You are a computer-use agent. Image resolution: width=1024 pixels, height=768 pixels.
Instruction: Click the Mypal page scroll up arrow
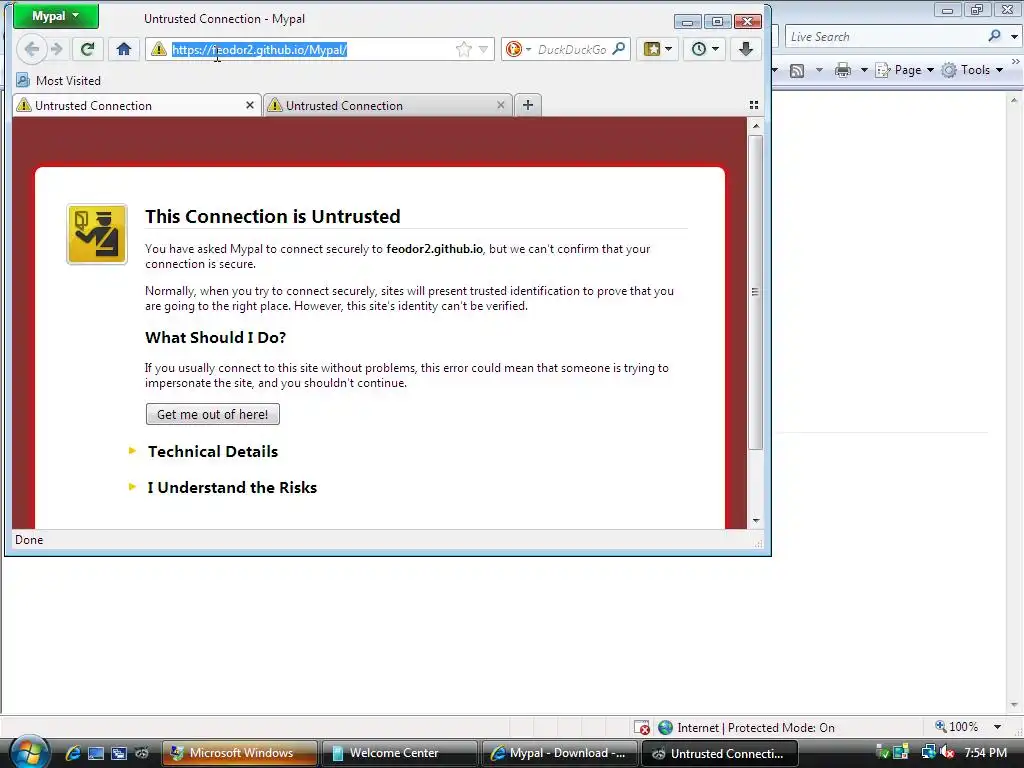click(756, 126)
